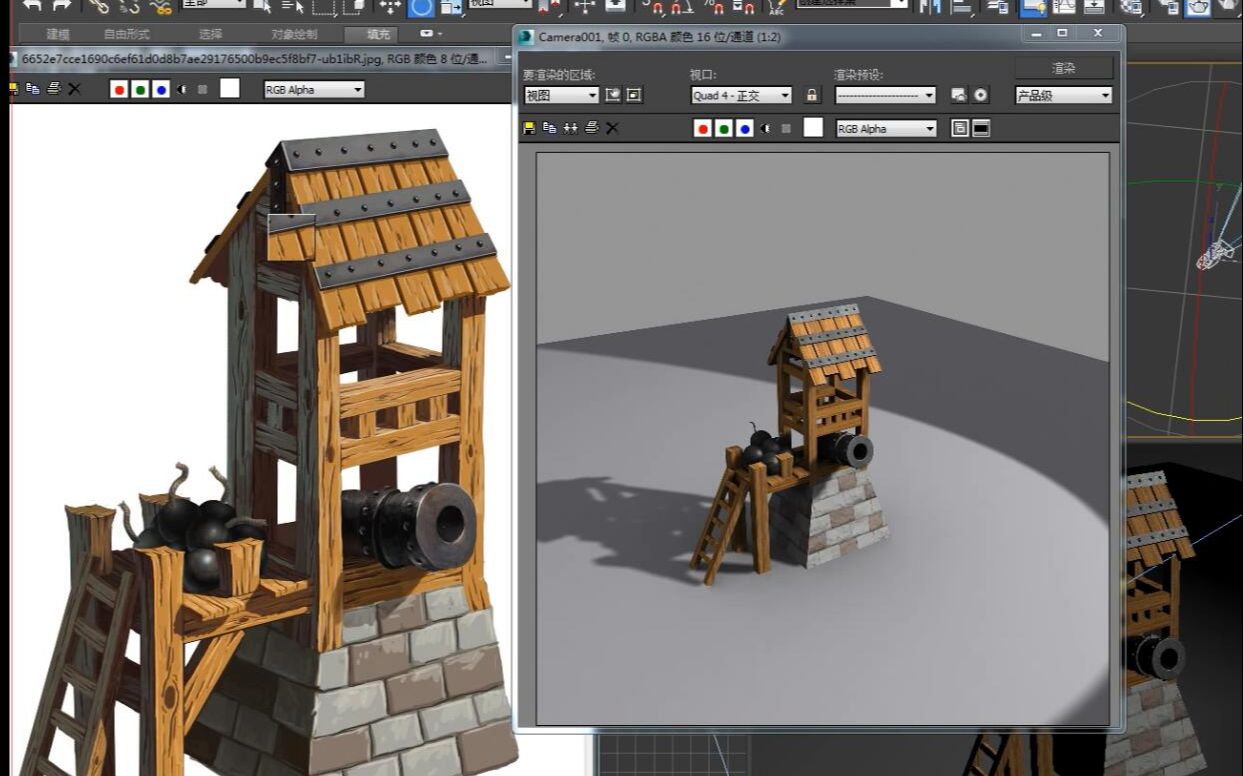Image resolution: width=1243 pixels, height=776 pixels.
Task: Clear the rendered frame with X icon
Action: pos(612,128)
